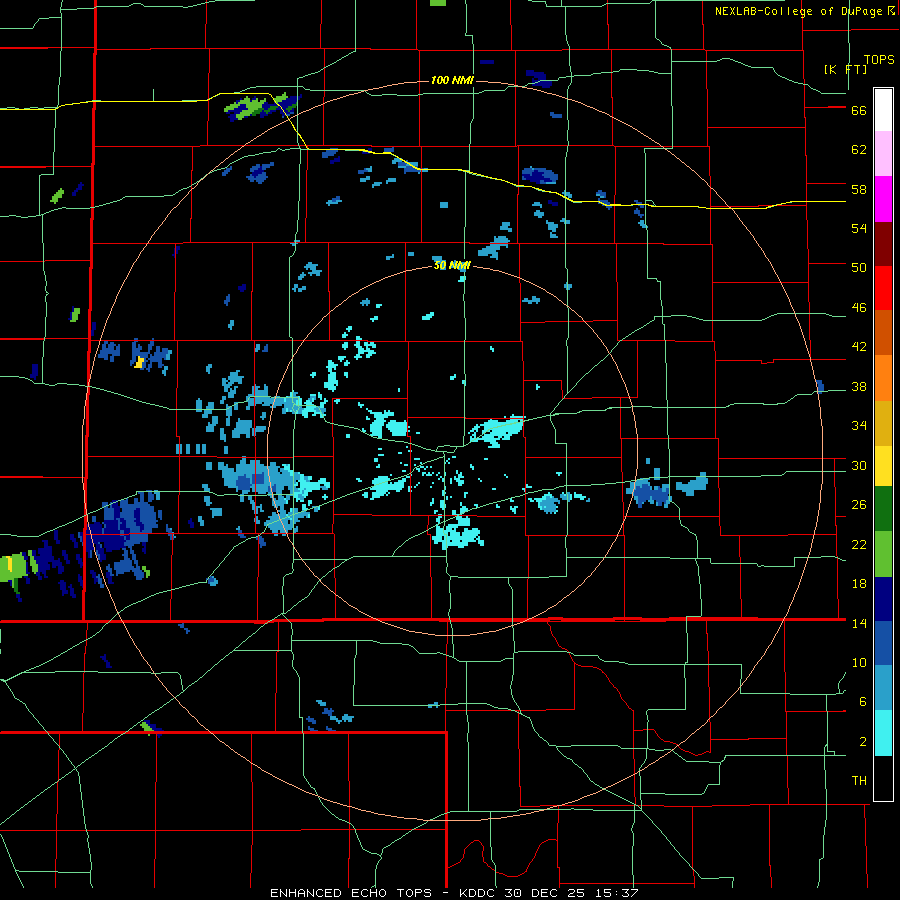
Task: Click the TH legend label
Action: coord(859,781)
